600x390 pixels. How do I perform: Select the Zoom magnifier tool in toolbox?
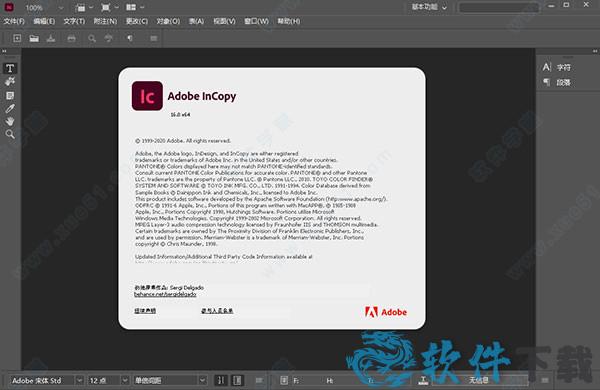(x=10, y=134)
